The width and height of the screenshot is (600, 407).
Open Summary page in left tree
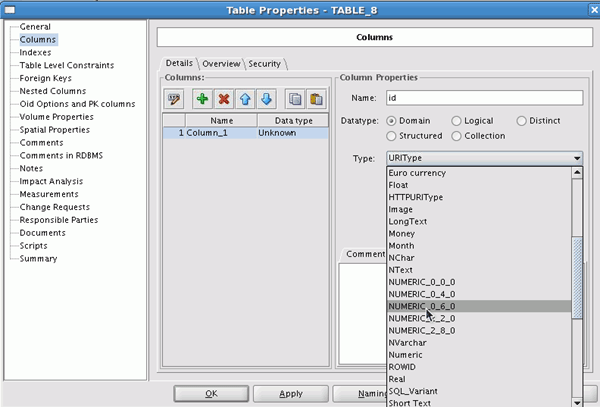pos(38,259)
